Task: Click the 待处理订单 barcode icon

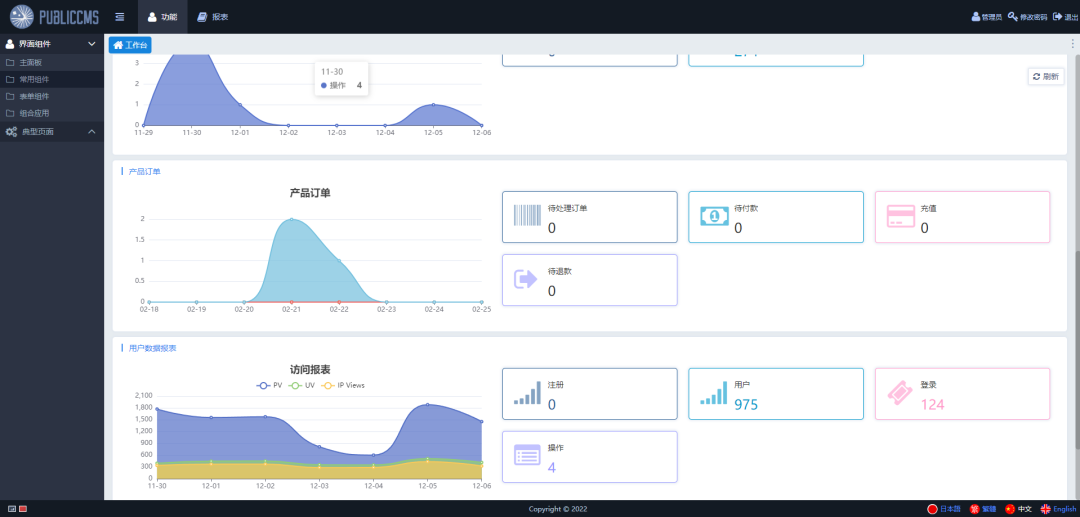Action: pos(526,216)
